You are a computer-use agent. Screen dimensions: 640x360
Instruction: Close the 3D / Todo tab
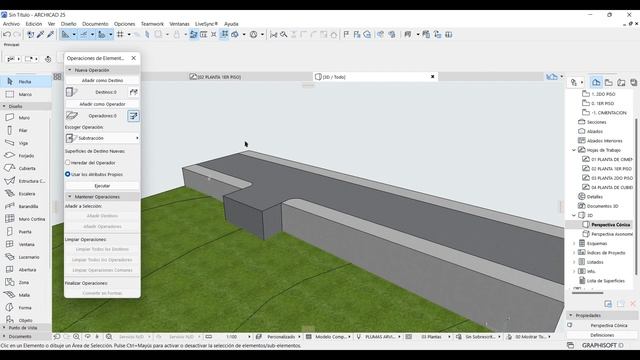point(433,76)
